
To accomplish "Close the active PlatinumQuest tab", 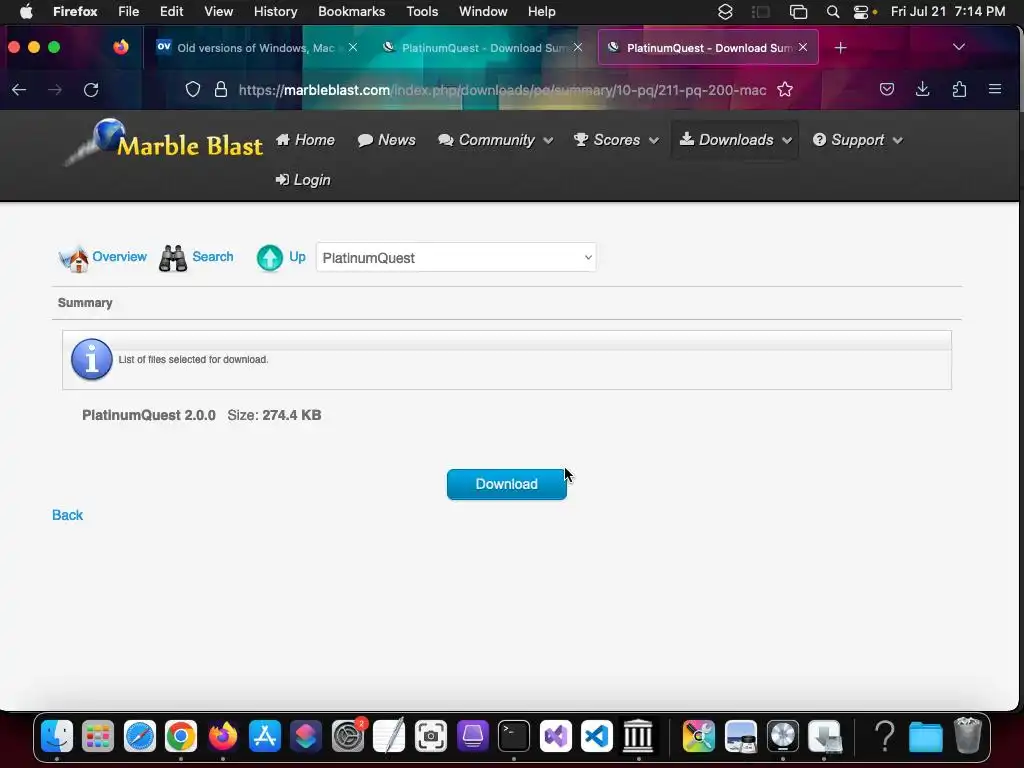I will click(x=803, y=48).
